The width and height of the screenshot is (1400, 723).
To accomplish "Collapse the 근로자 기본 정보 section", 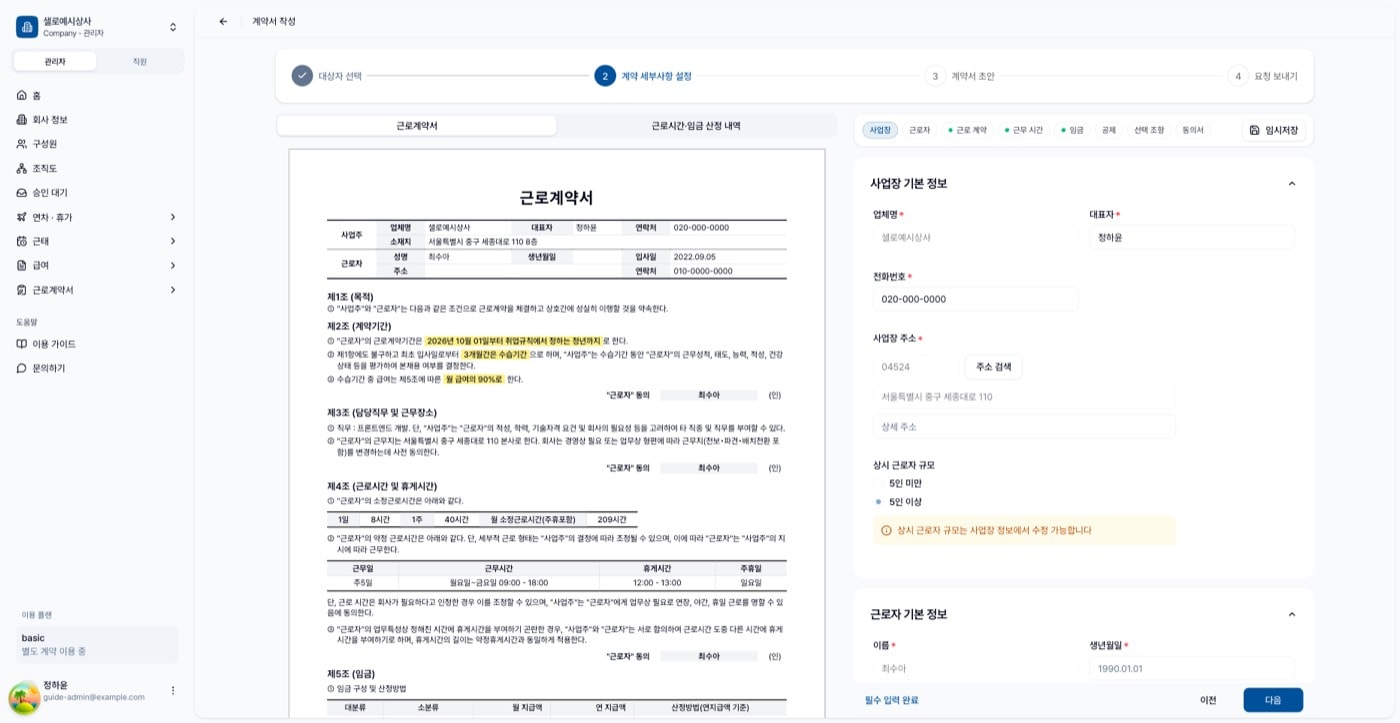I will pyautogui.click(x=1291, y=614).
